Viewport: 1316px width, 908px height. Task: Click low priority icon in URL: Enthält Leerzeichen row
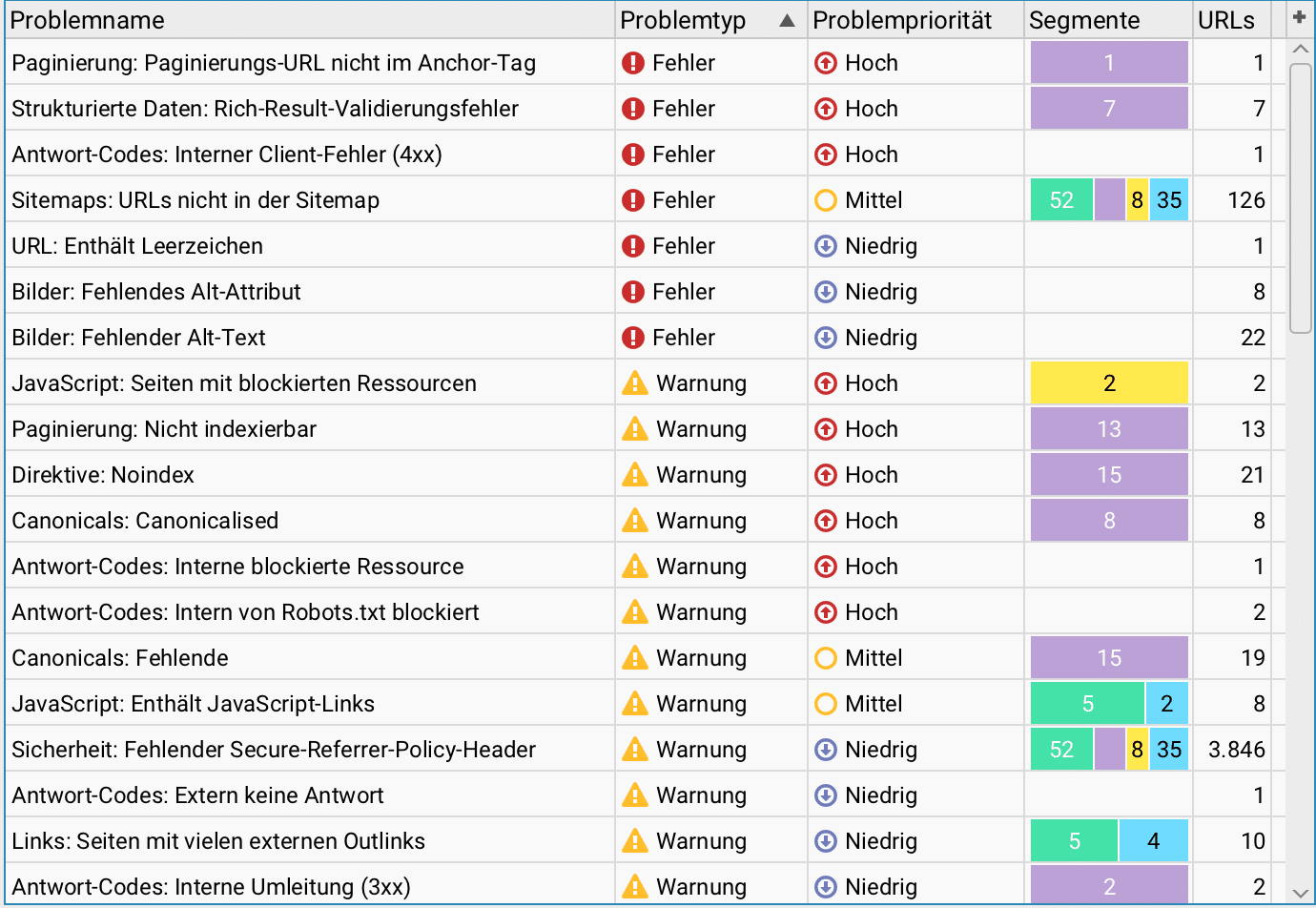pos(826,246)
